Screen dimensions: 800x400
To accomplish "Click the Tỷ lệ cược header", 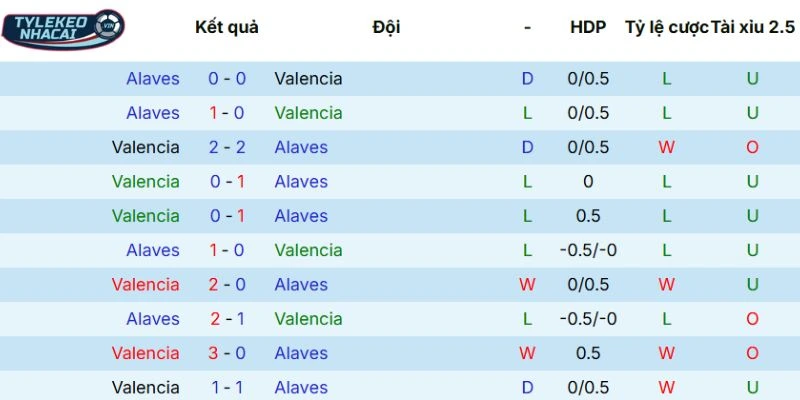I will [666, 27].
